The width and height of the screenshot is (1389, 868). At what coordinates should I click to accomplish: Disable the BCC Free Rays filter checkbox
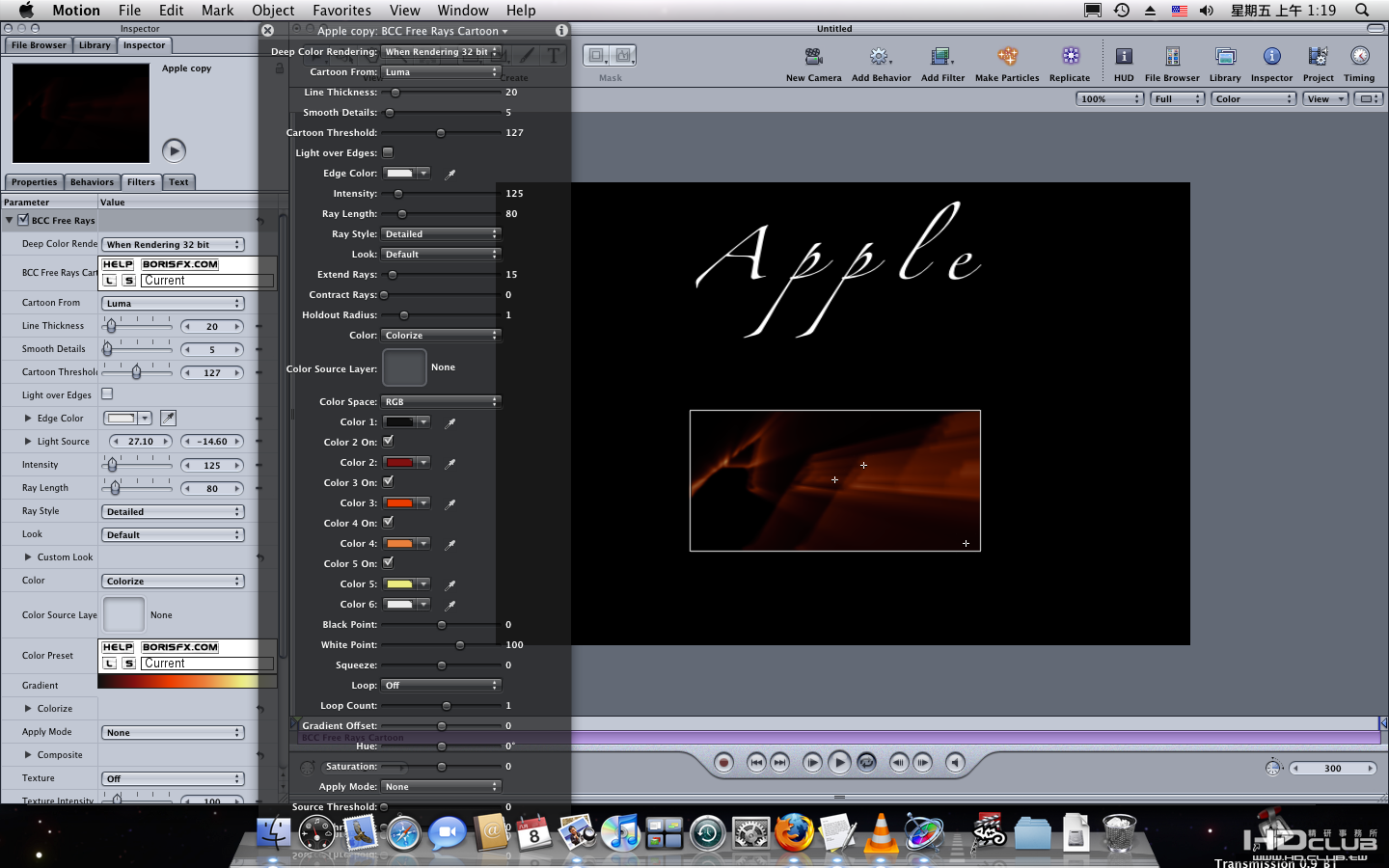(x=23, y=221)
